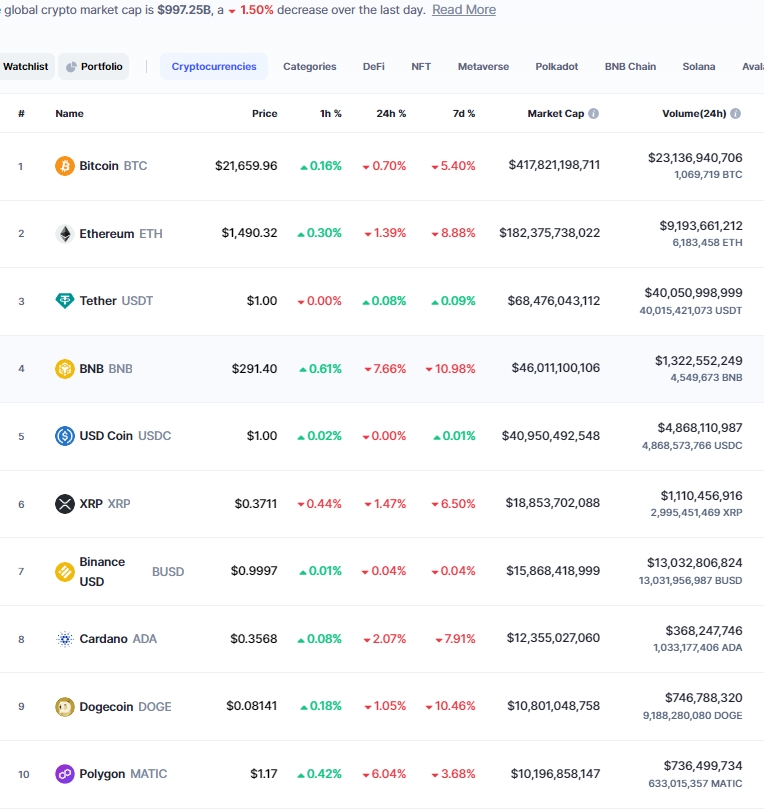The width and height of the screenshot is (764, 810).
Task: Open Binance USD coin name link
Action: click(102, 571)
